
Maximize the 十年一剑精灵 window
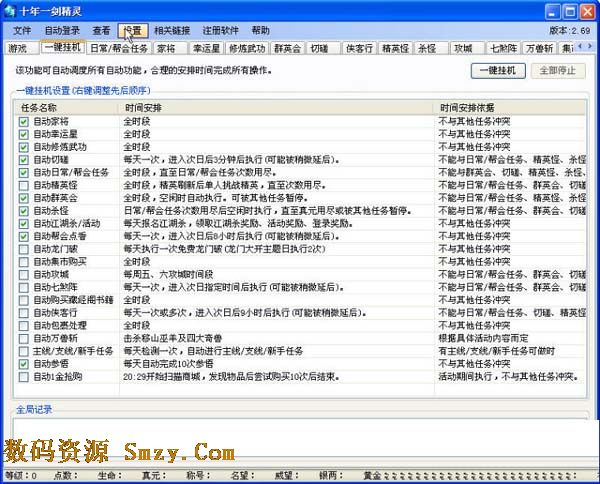[570, 11]
